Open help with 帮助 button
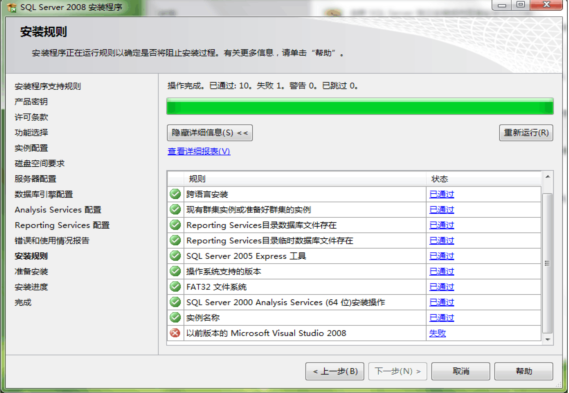Screen dimensions: 569x393 pos(524,371)
